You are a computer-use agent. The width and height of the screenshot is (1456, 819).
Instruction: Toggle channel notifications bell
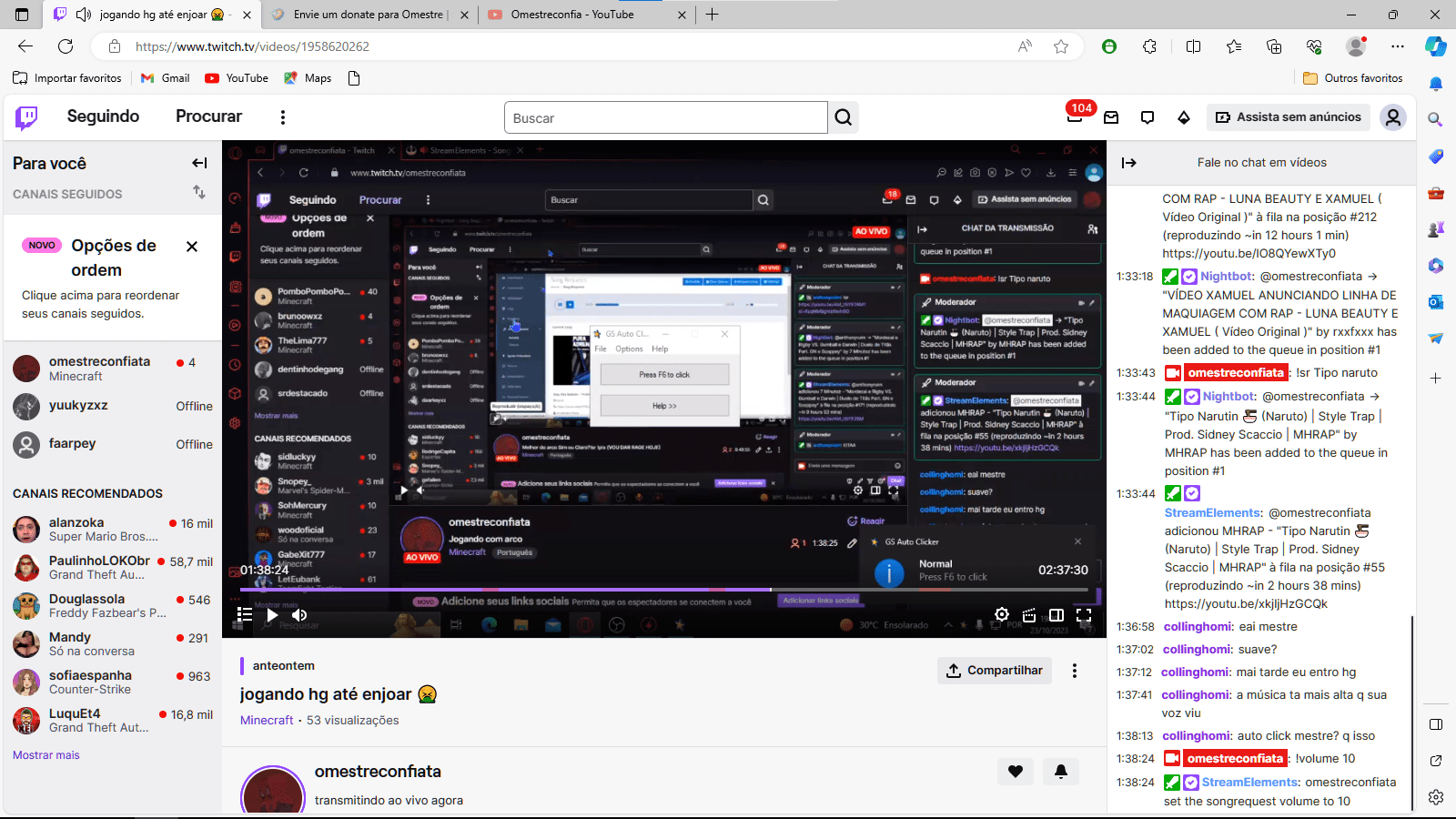click(1061, 772)
